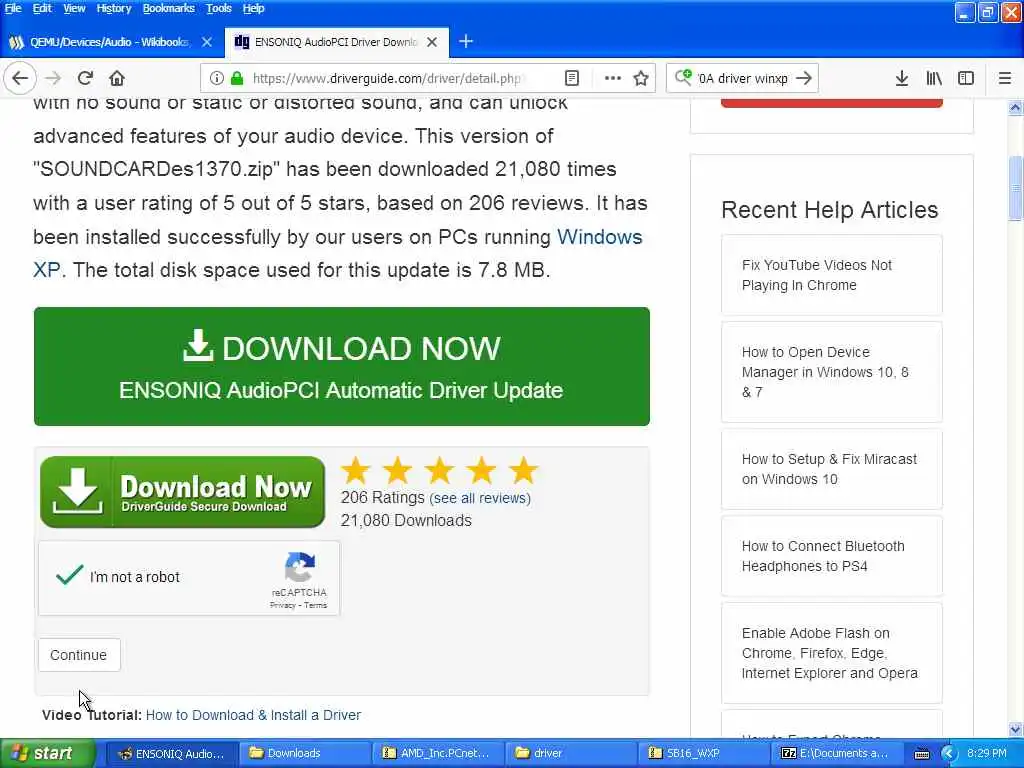1024x768 pixels.
Task: Open page actions three-dot menu
Action: pos(613,78)
